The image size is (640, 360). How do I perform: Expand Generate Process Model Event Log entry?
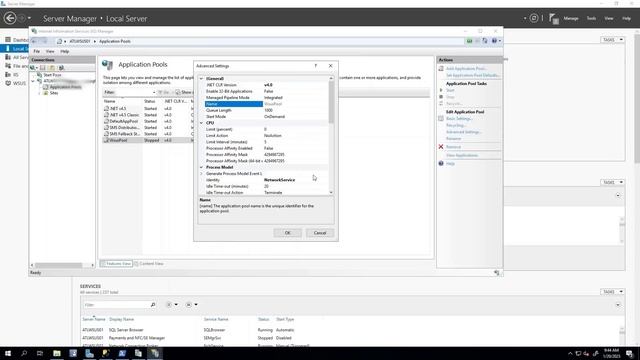(201, 173)
